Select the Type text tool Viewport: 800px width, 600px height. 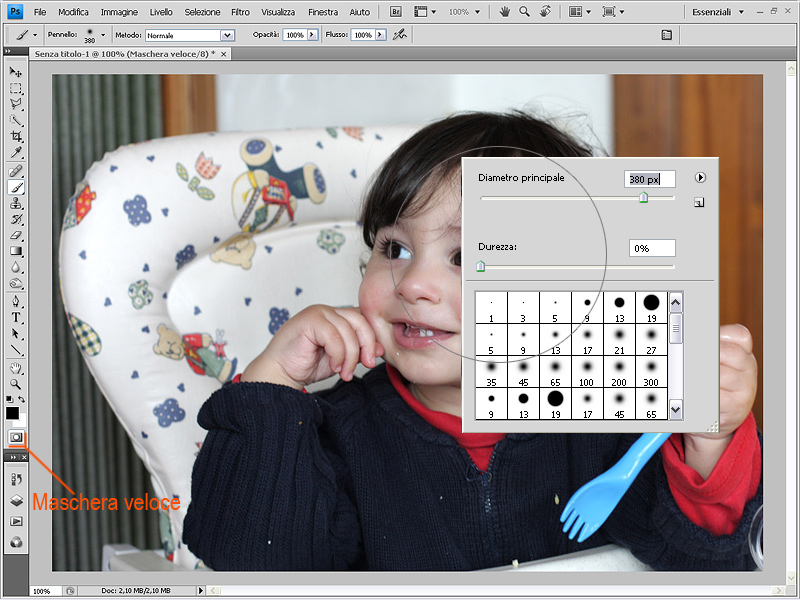point(16,317)
